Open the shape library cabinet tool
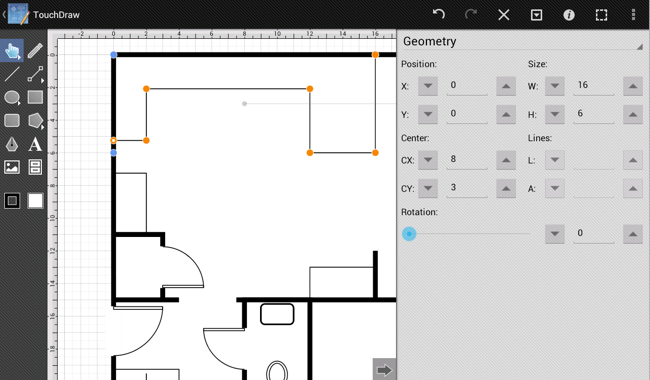The height and width of the screenshot is (380, 650). click(x=35, y=167)
